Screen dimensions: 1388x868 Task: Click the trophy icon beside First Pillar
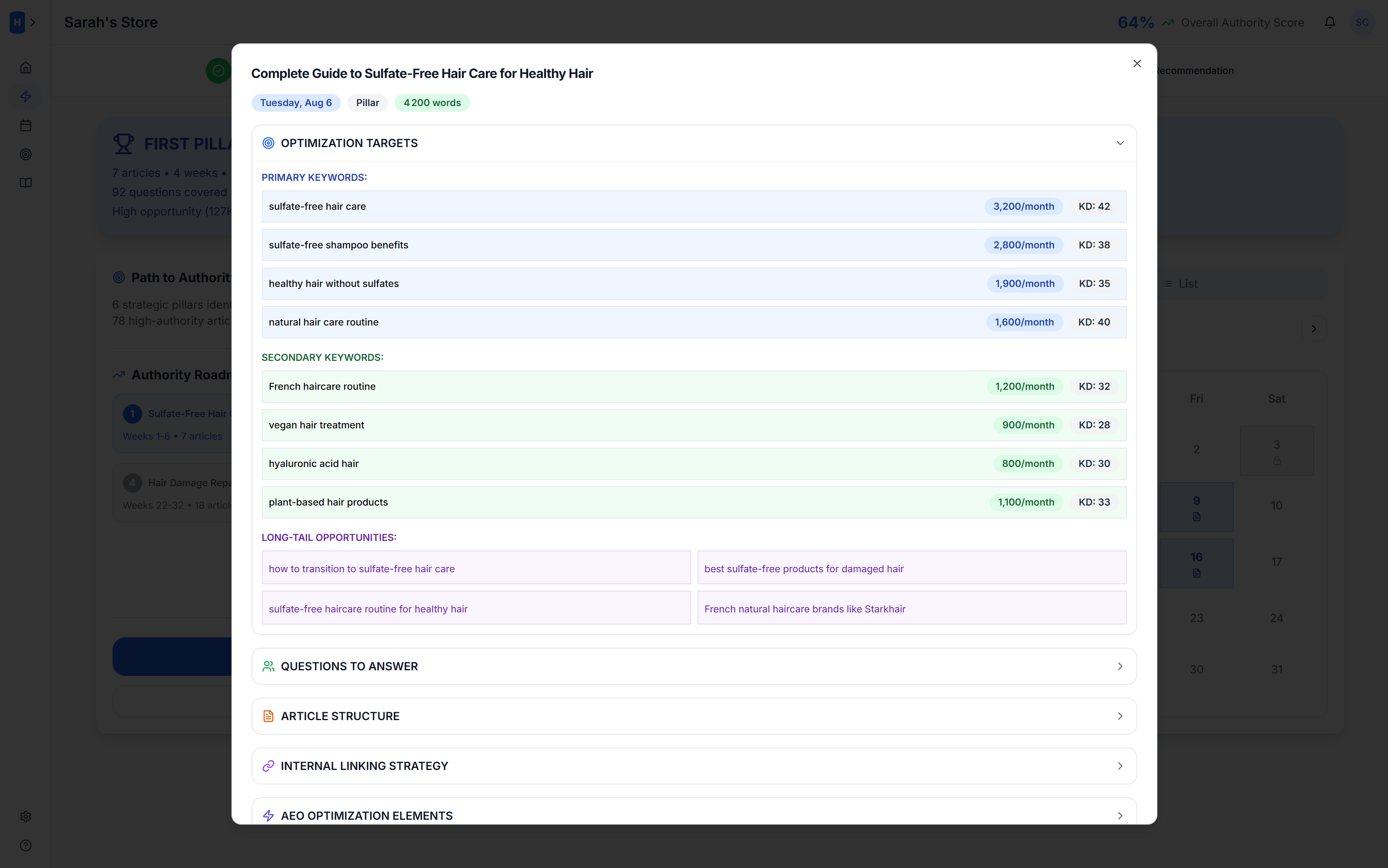[x=123, y=143]
